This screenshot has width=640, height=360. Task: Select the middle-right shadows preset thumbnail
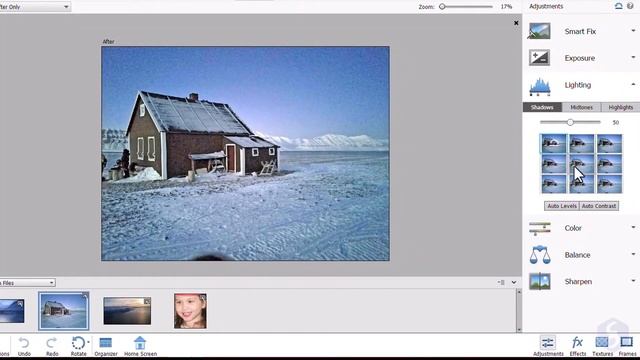click(609, 164)
